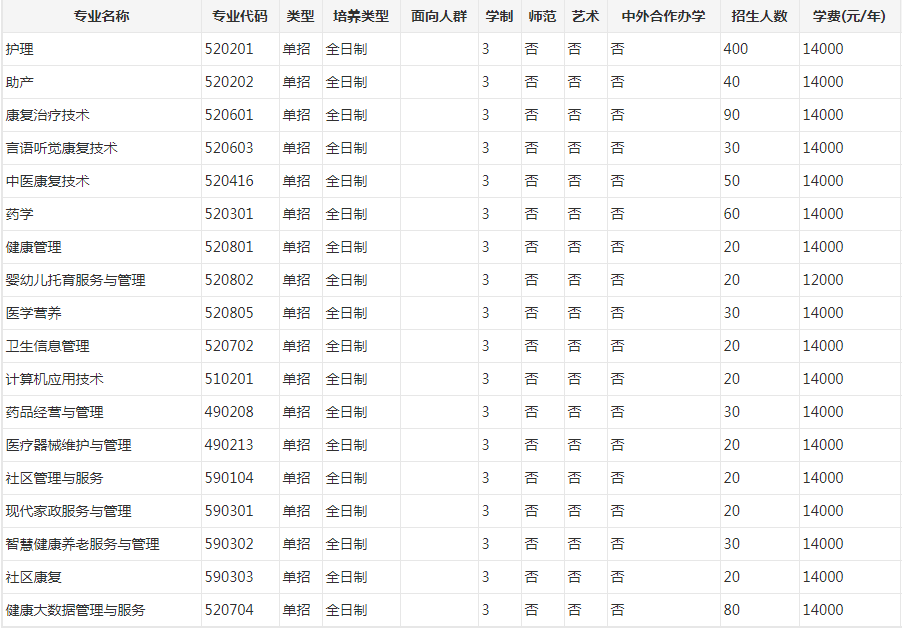Click enrollment number 50 for 中医康复技术
This screenshot has height=629, width=902.
point(732,181)
